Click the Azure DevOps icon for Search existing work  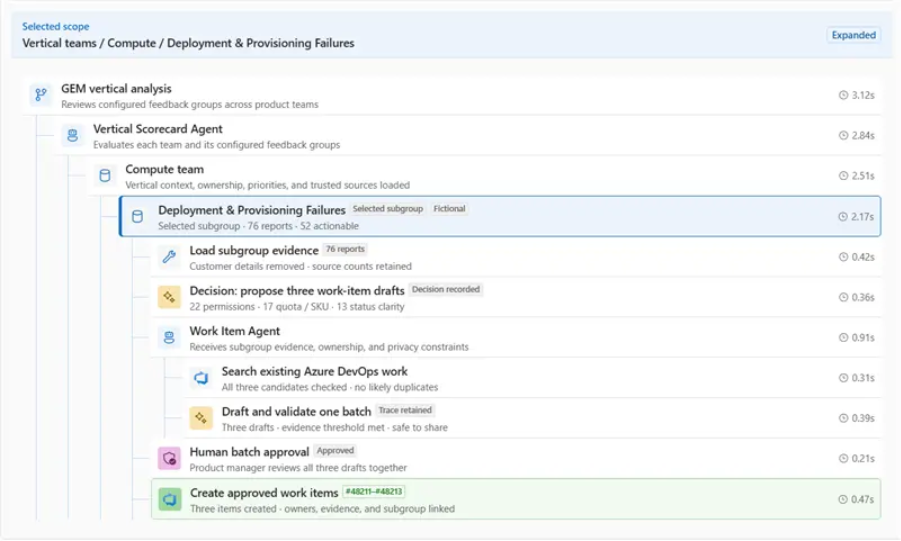pyautogui.click(x=201, y=378)
